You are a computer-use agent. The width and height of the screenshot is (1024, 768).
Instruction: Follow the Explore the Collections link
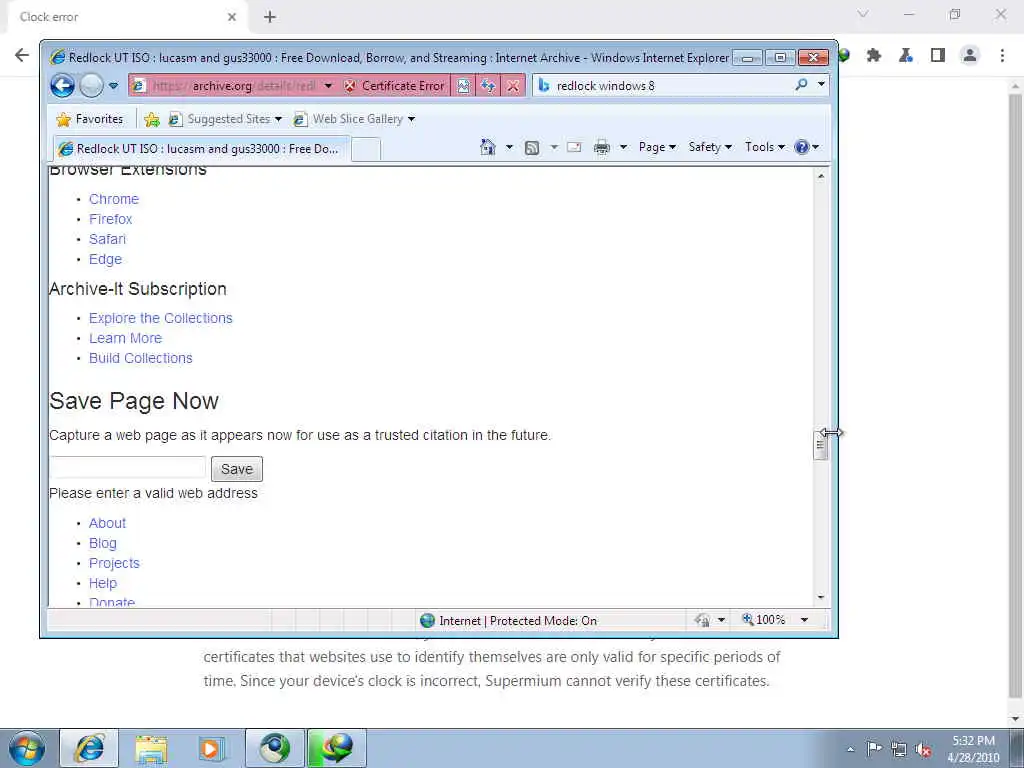pos(161,318)
